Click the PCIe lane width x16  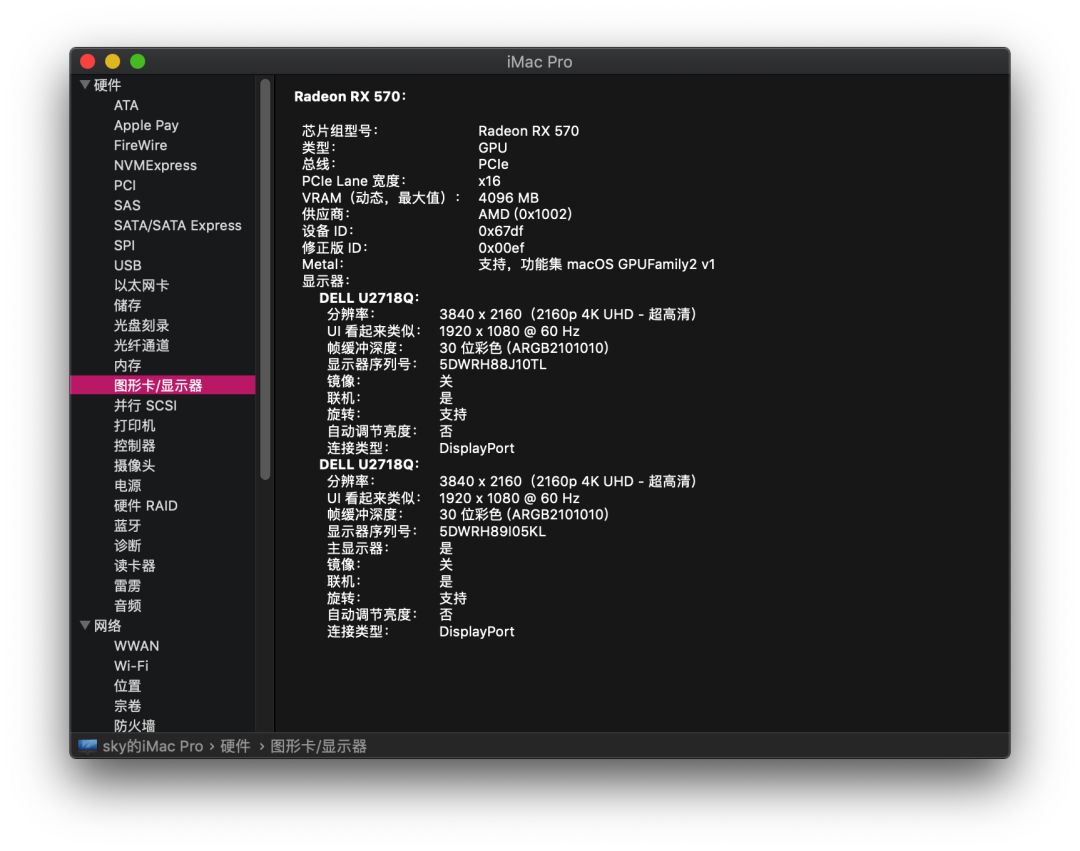[x=489, y=181]
